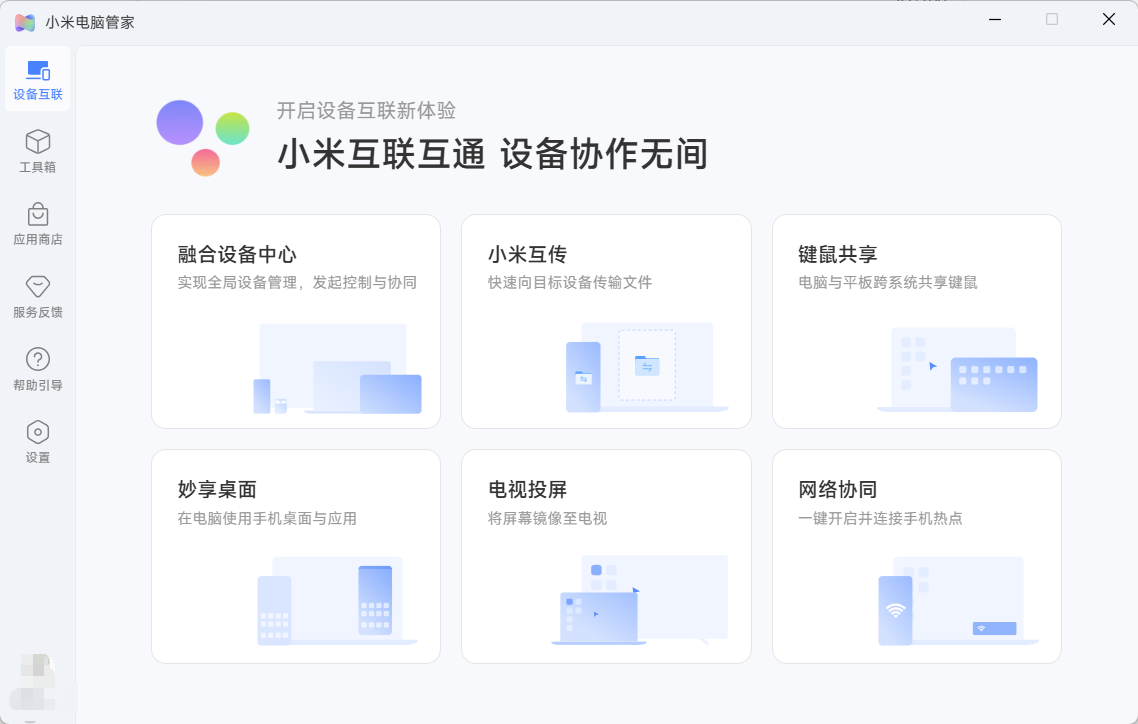This screenshot has width=1138, height=724.
Task: Open the 帮助引导 help icon
Action: pos(38,360)
